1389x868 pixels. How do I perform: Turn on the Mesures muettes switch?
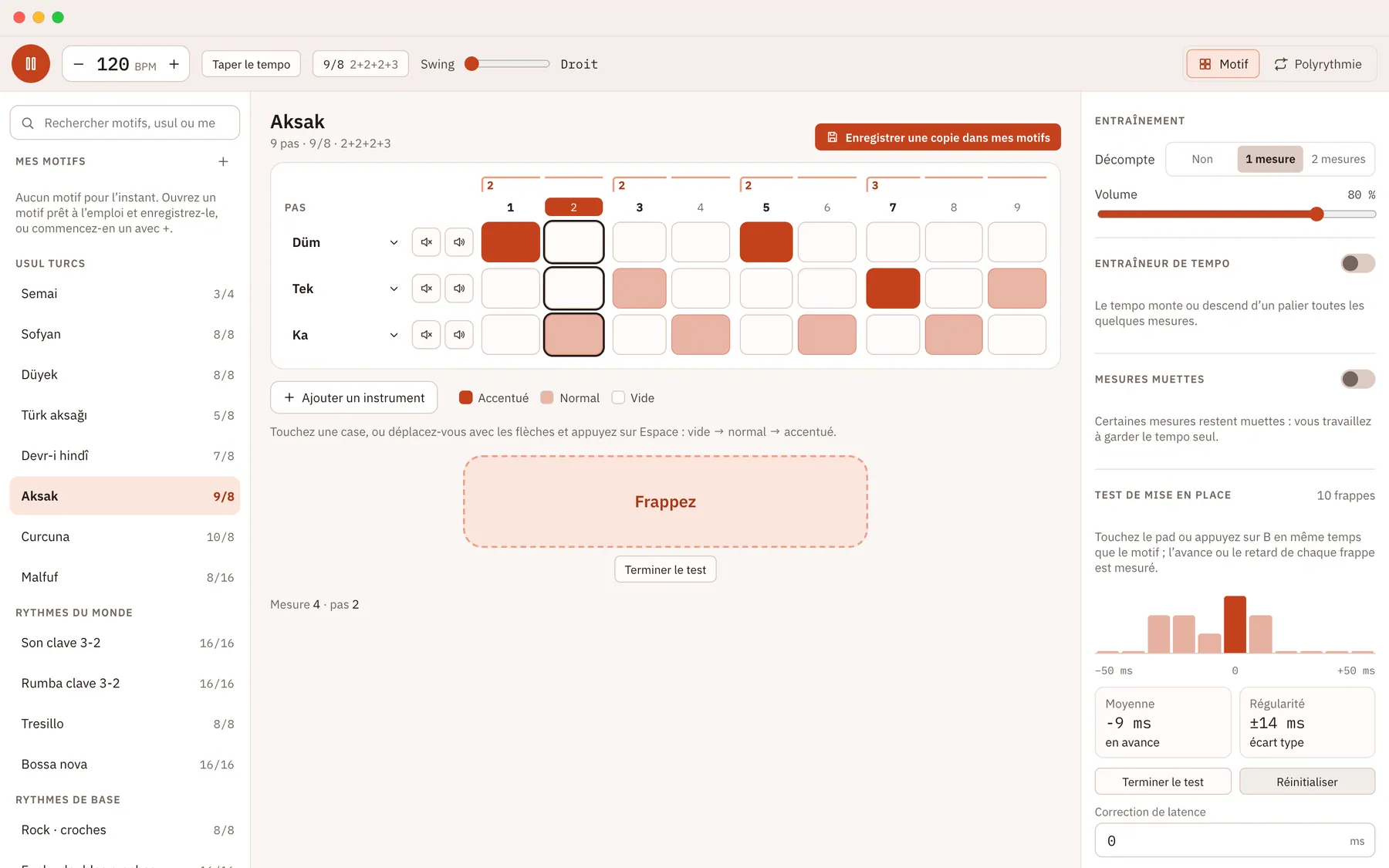tap(1358, 379)
